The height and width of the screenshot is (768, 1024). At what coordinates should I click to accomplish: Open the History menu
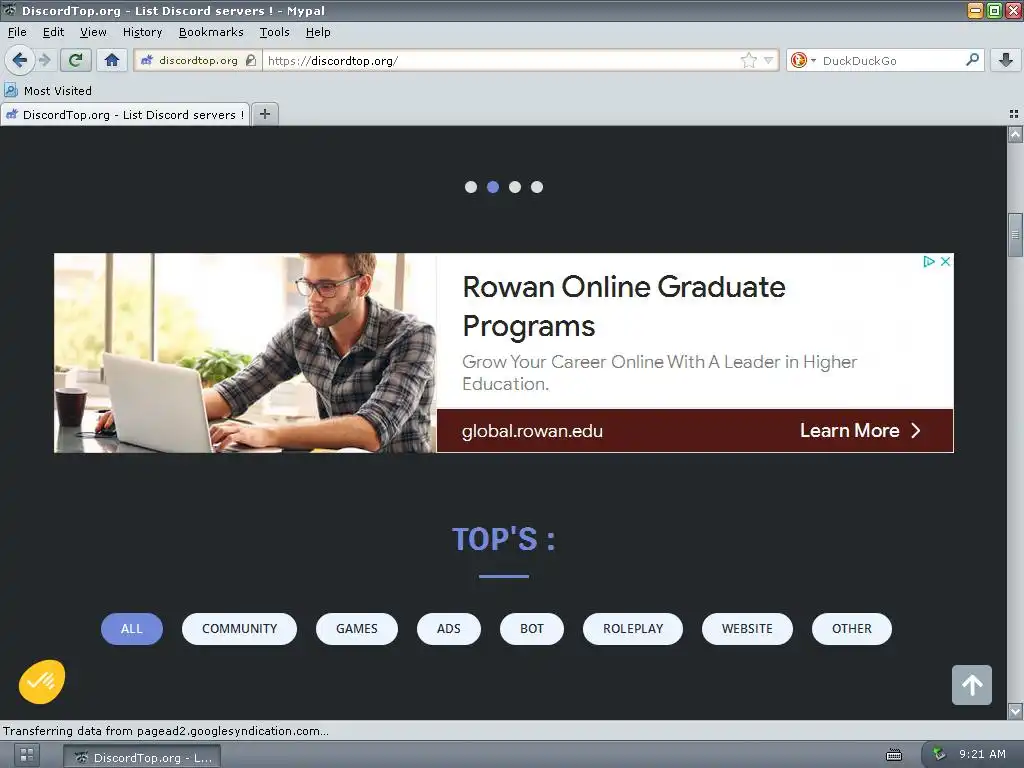pyautogui.click(x=142, y=32)
